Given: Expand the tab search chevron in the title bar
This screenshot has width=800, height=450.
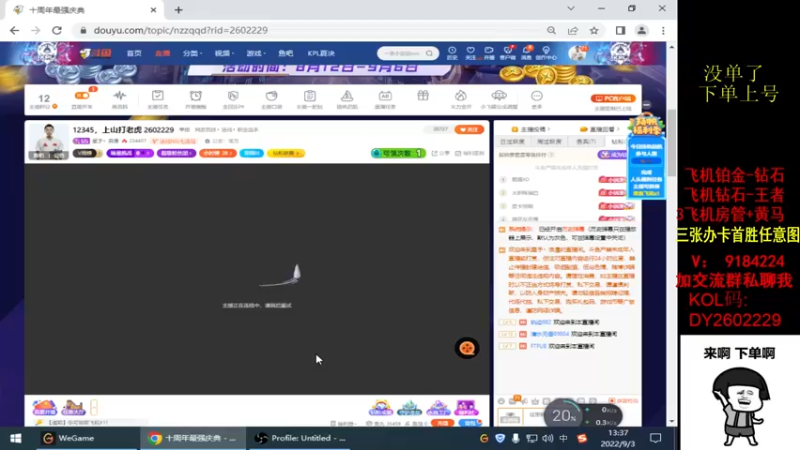Looking at the screenshot, I should pyautogui.click(x=570, y=9).
